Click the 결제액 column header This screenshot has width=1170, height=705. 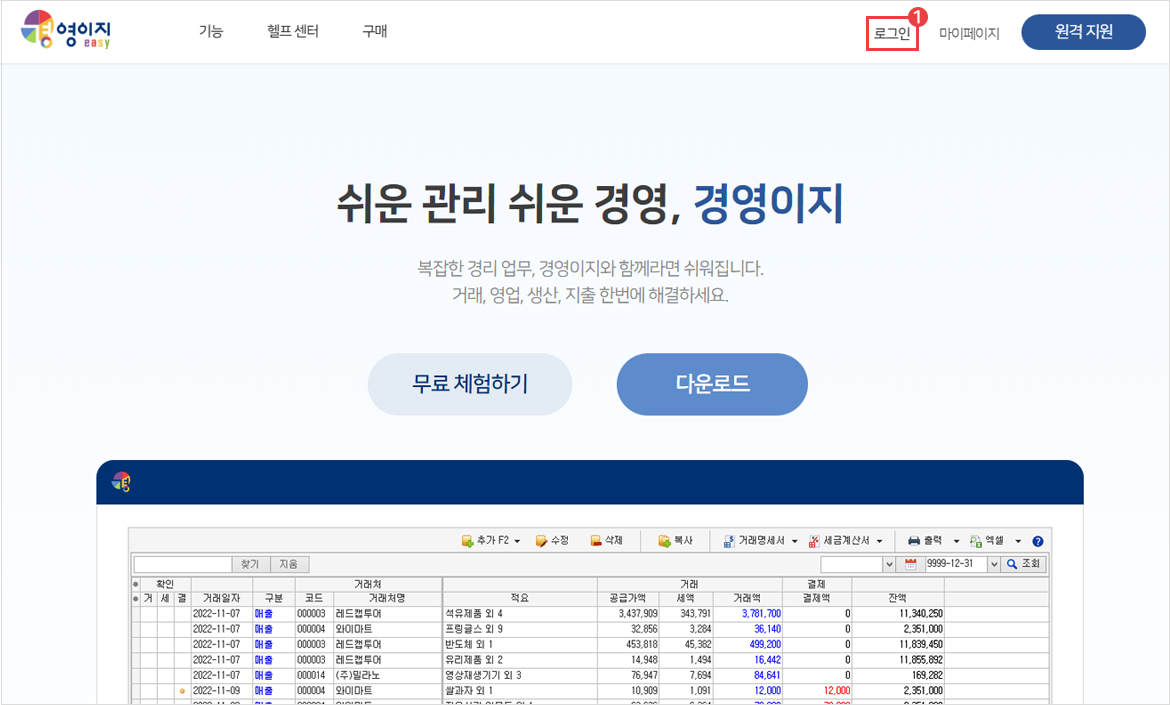(x=816, y=598)
